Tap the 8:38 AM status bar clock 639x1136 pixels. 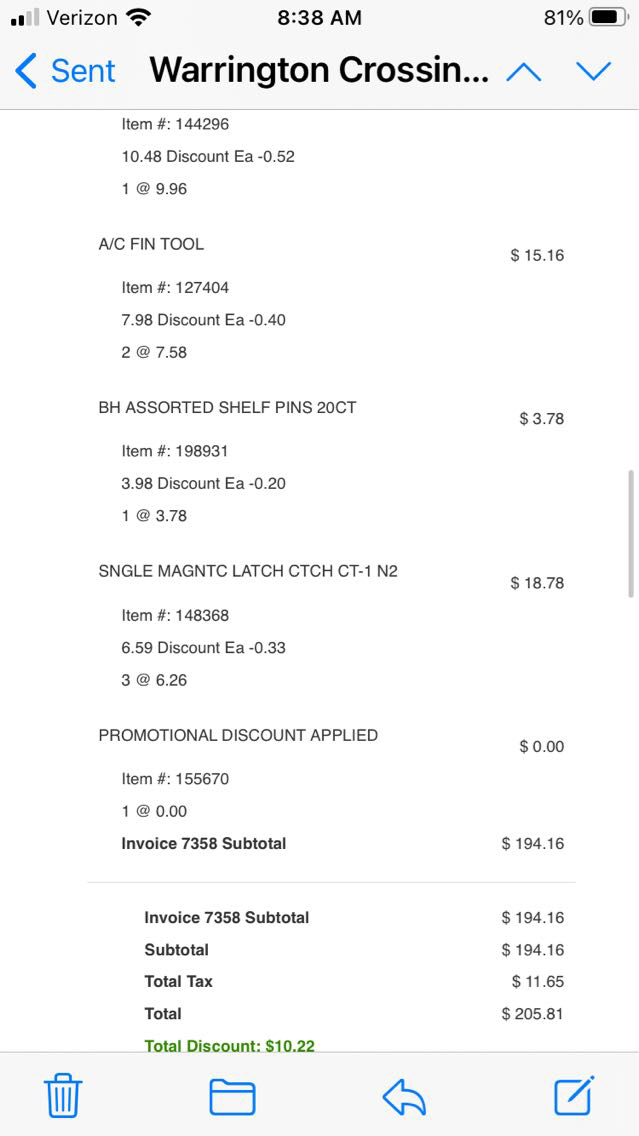(319, 18)
